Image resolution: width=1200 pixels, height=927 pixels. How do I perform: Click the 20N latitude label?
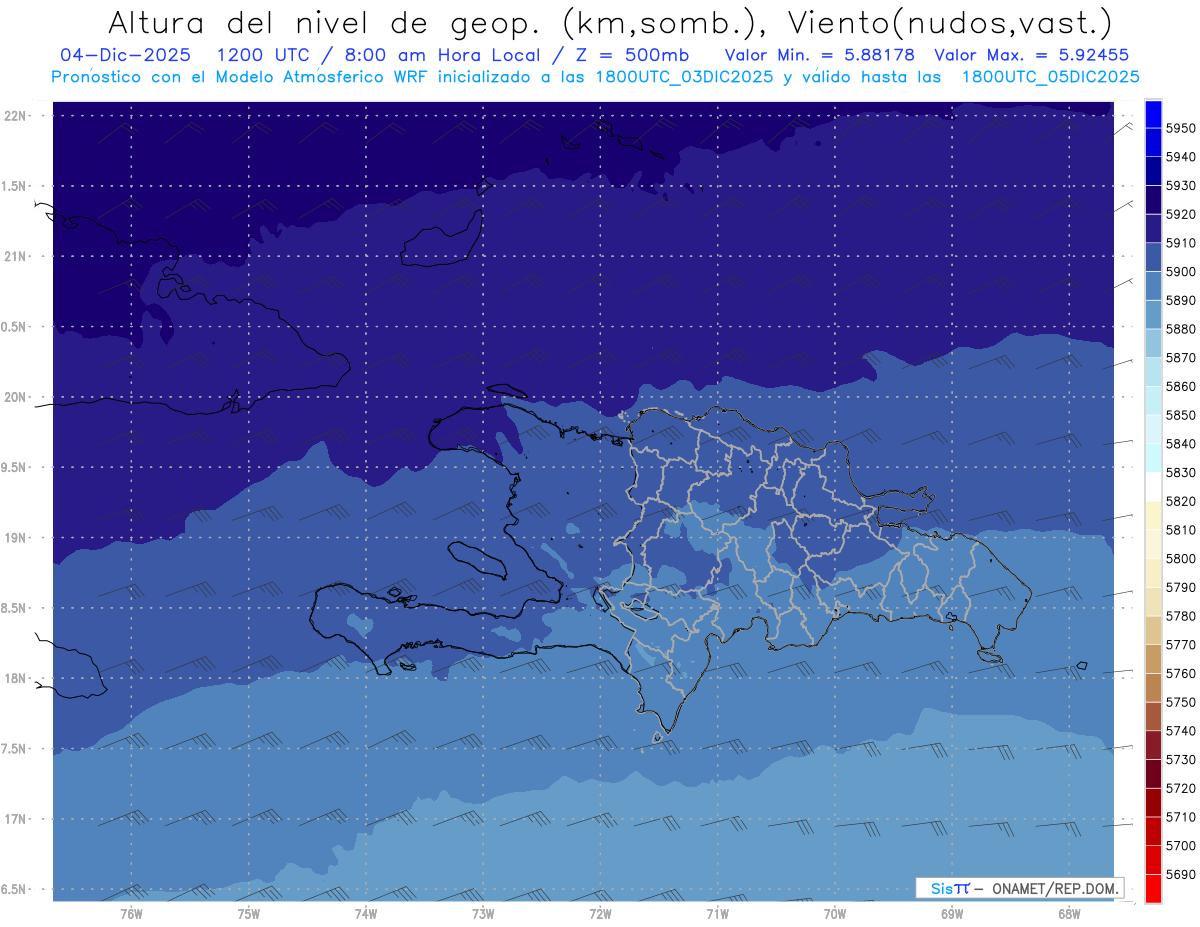(x=16, y=397)
